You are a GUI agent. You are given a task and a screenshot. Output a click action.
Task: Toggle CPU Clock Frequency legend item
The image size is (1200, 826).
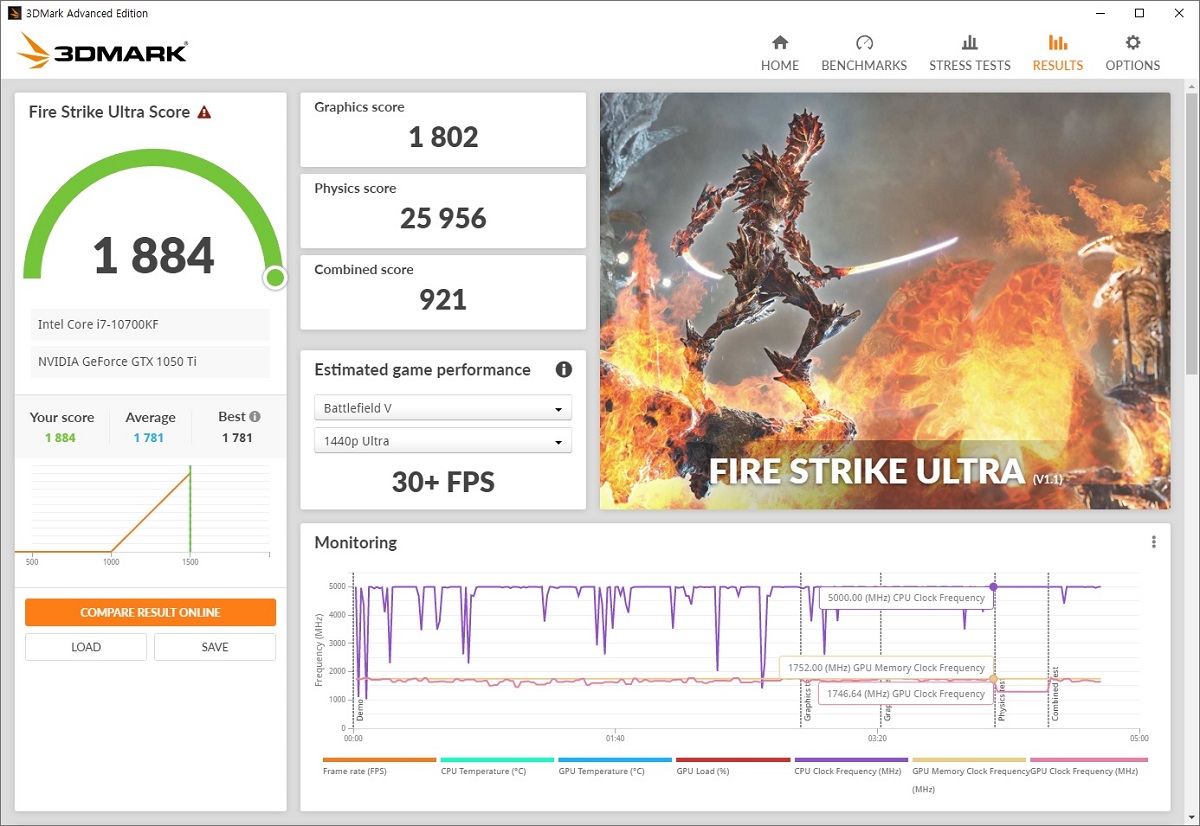click(851, 766)
